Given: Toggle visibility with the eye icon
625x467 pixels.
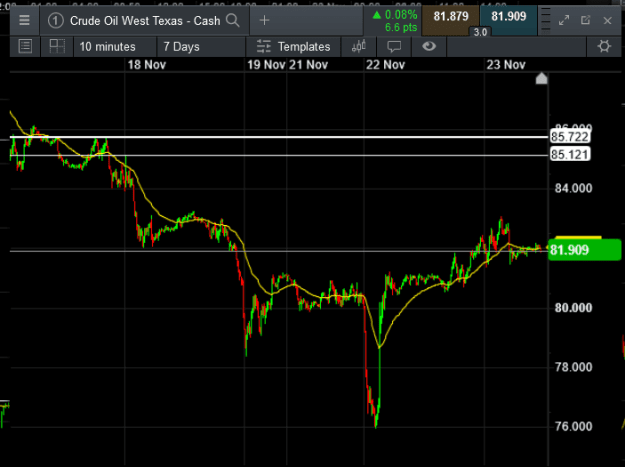Looking at the screenshot, I should (x=429, y=47).
